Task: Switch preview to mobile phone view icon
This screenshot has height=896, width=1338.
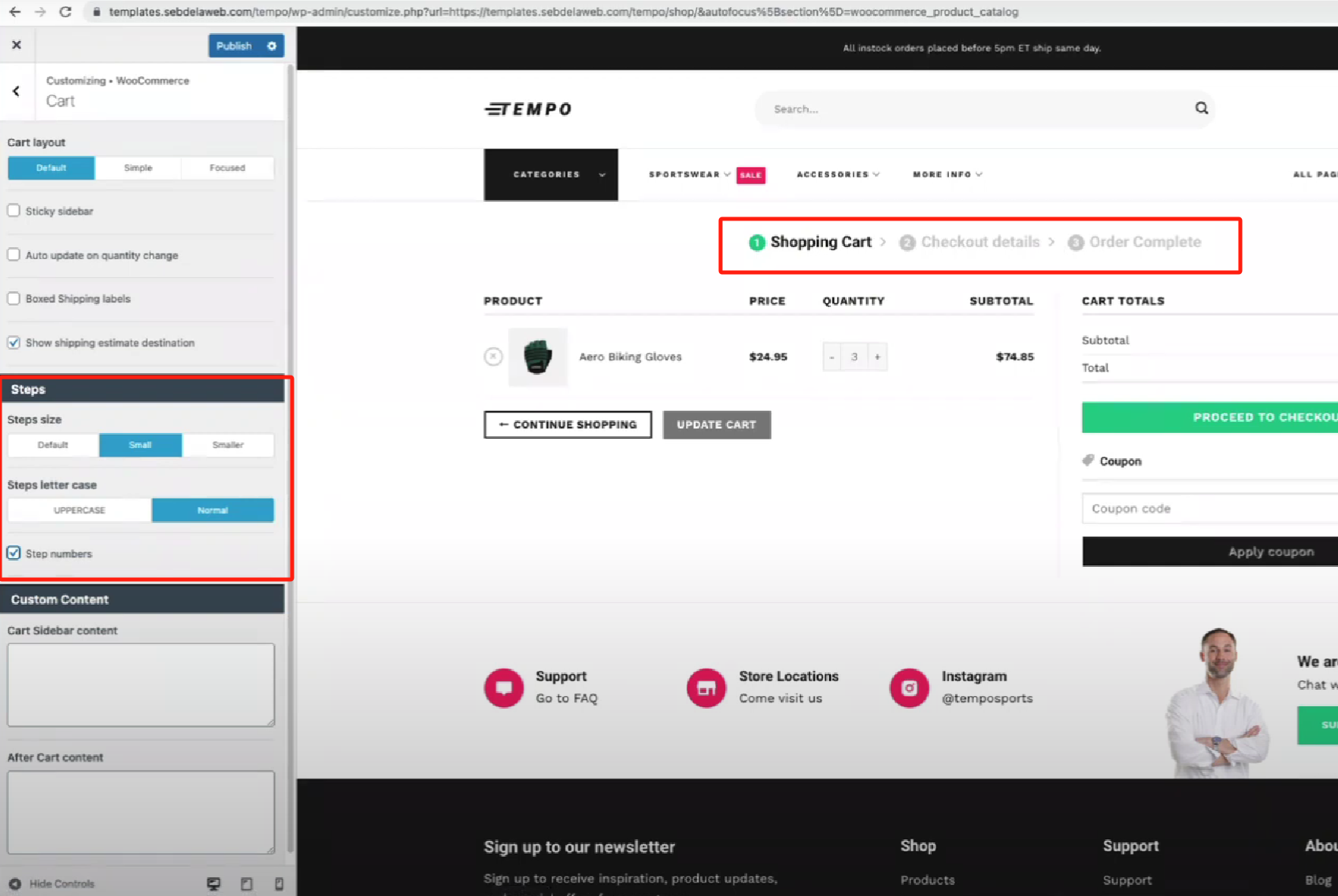Action: (x=279, y=883)
